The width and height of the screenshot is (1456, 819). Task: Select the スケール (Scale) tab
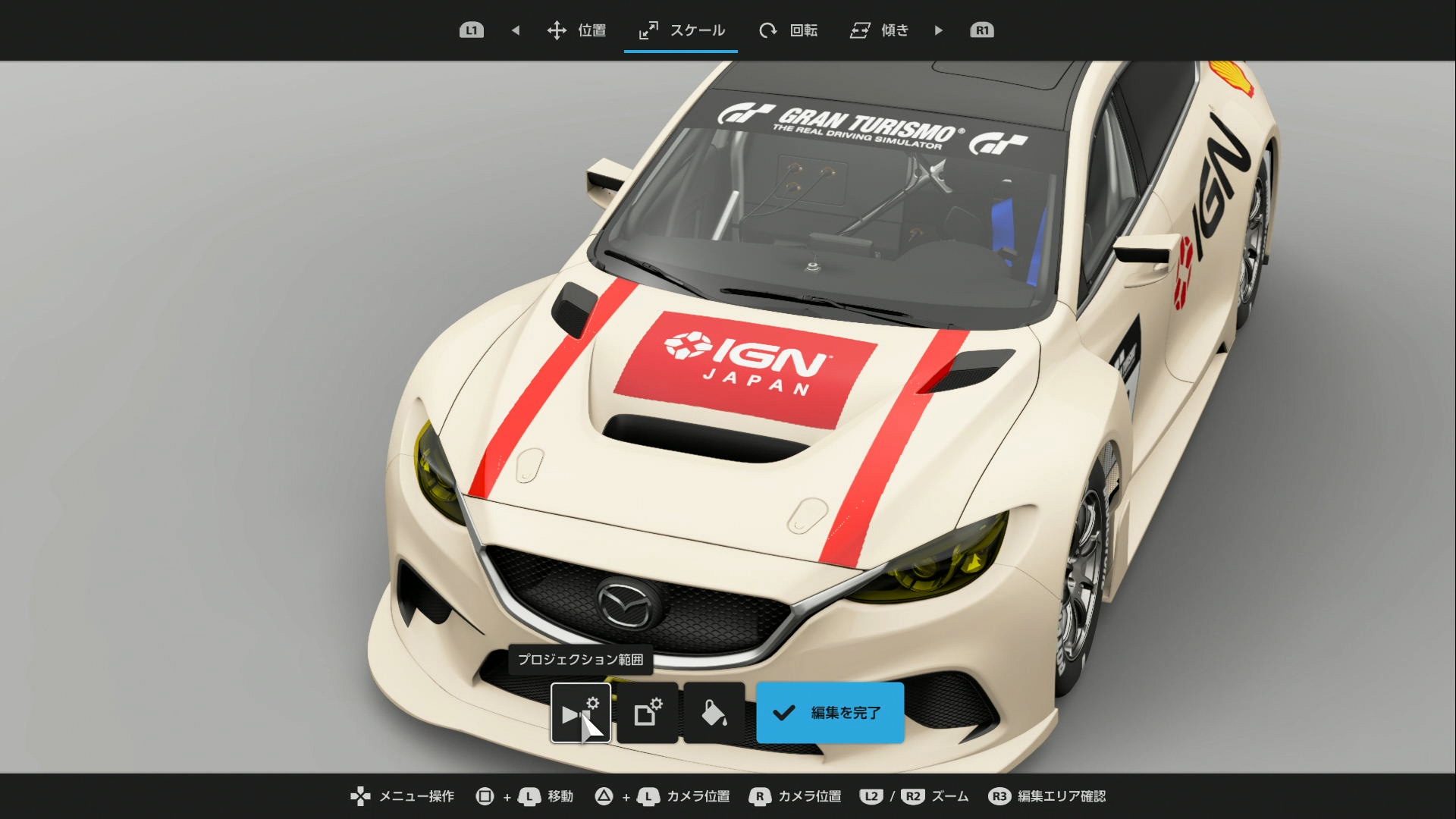[x=681, y=30]
